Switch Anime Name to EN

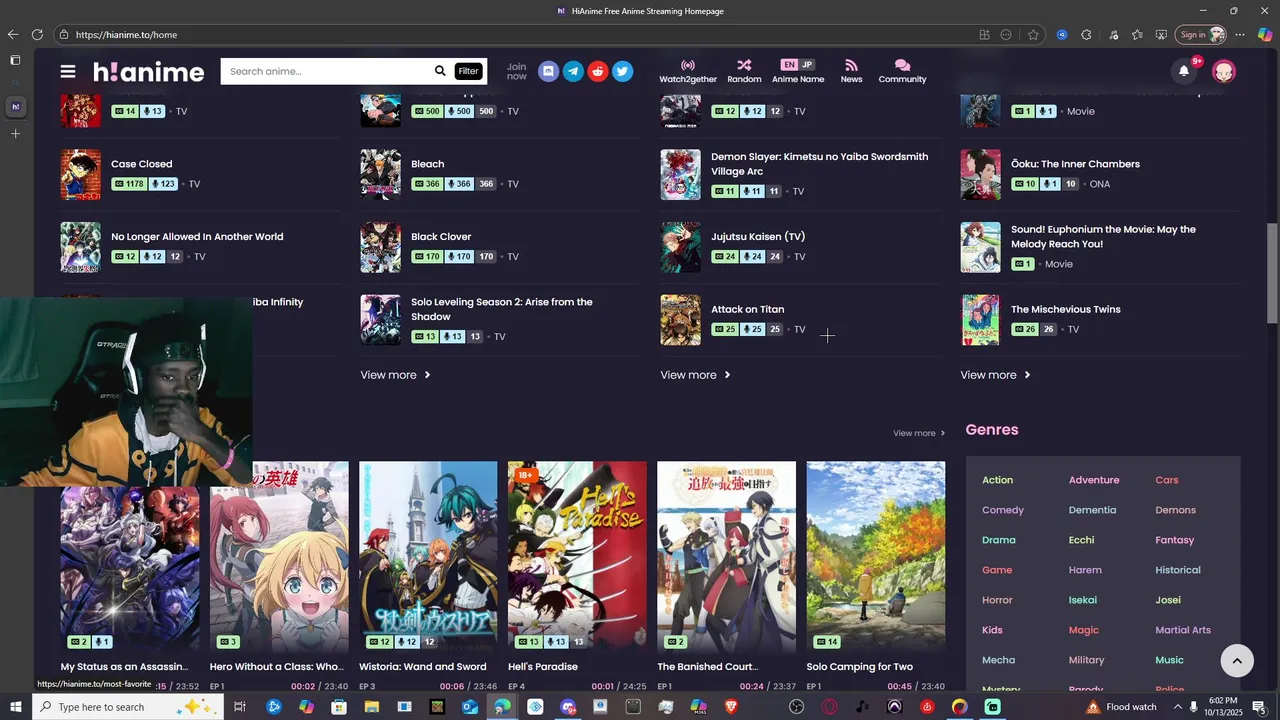pos(789,64)
